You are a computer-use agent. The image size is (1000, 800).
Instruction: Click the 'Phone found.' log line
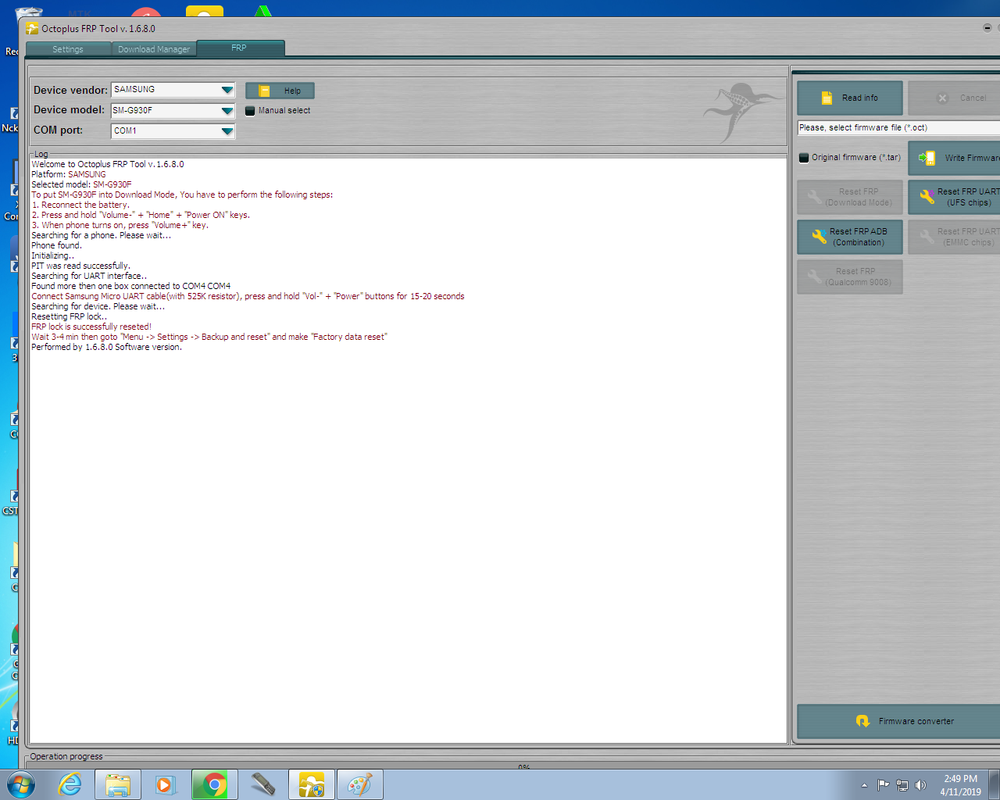click(56, 245)
